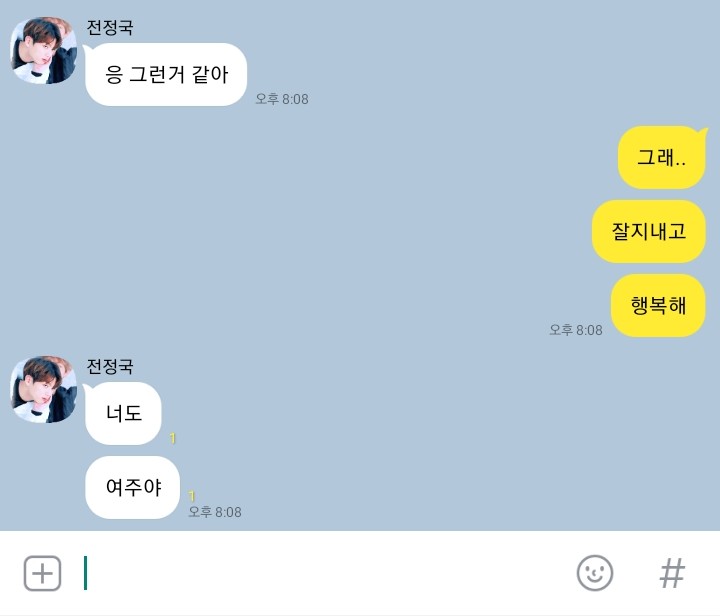The image size is (720, 616).
Task: Click the timestamp next to '응 그런거 같아'
Action: click(x=282, y=99)
